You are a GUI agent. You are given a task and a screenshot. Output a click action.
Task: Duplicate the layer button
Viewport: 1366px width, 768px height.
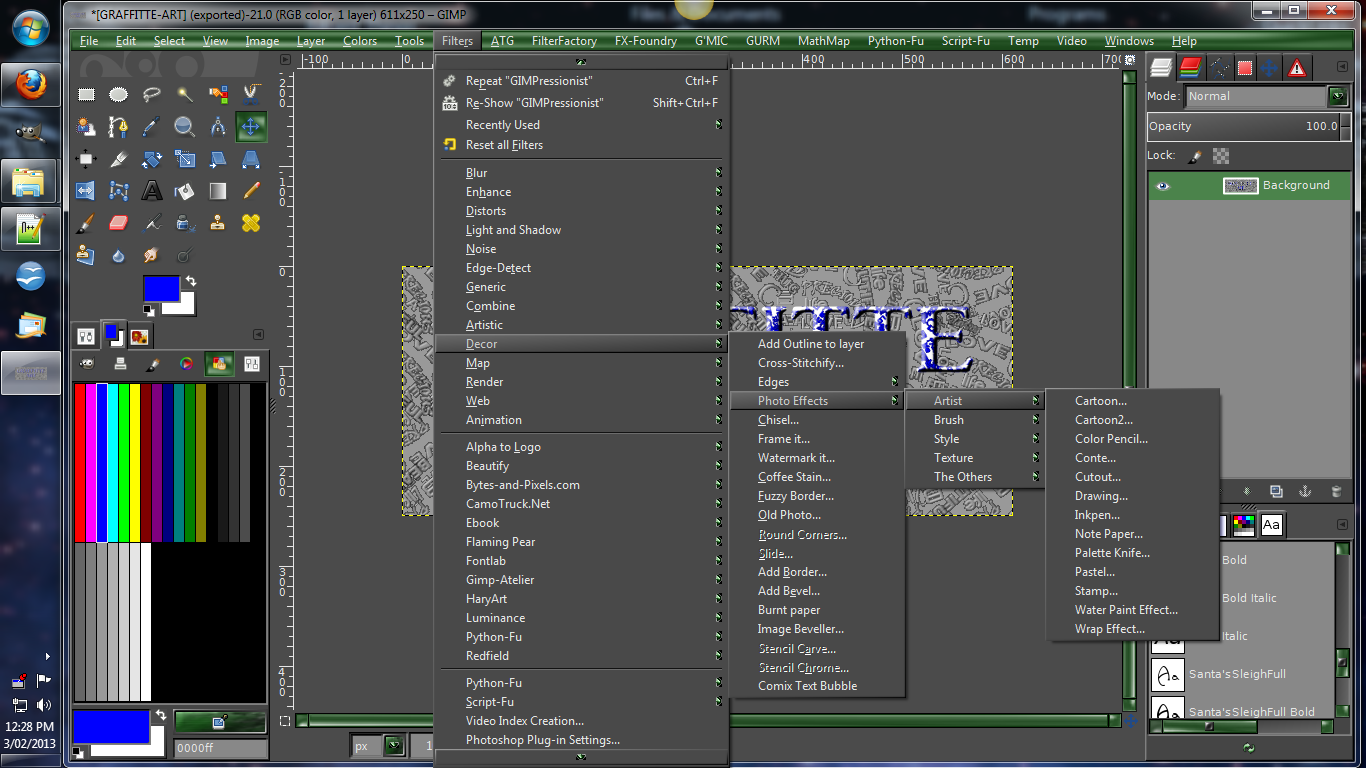(1276, 491)
